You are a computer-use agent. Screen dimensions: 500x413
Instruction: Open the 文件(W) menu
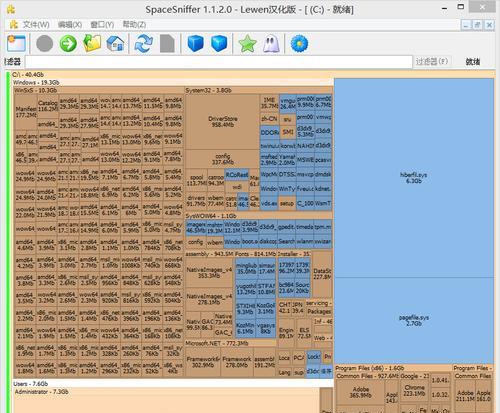tap(36, 25)
